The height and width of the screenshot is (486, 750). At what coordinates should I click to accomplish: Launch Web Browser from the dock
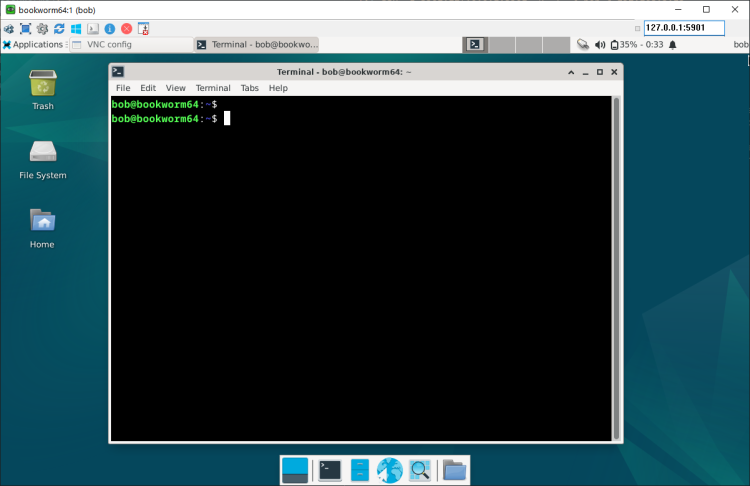[390, 470]
